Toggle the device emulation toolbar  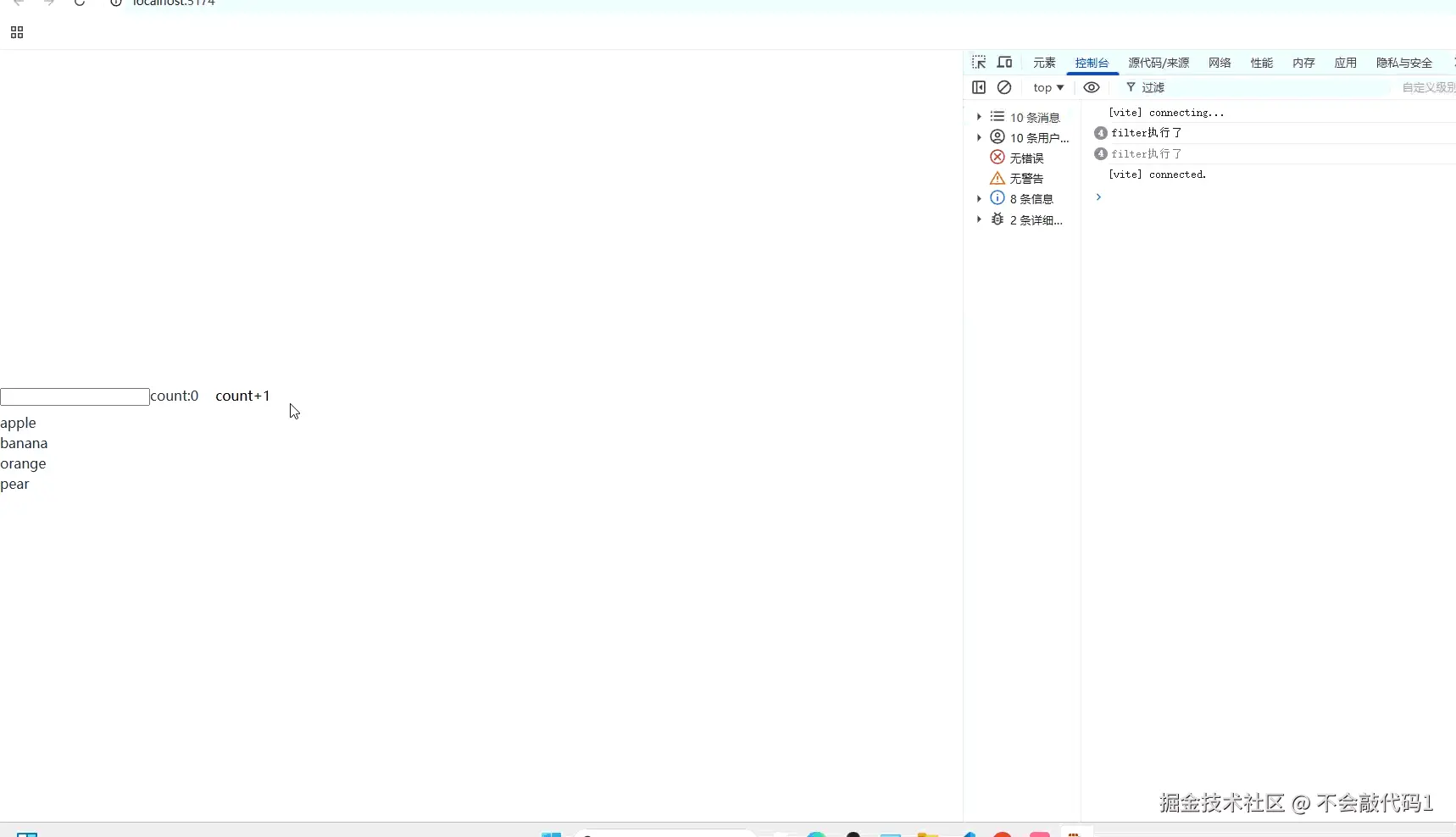1004,62
